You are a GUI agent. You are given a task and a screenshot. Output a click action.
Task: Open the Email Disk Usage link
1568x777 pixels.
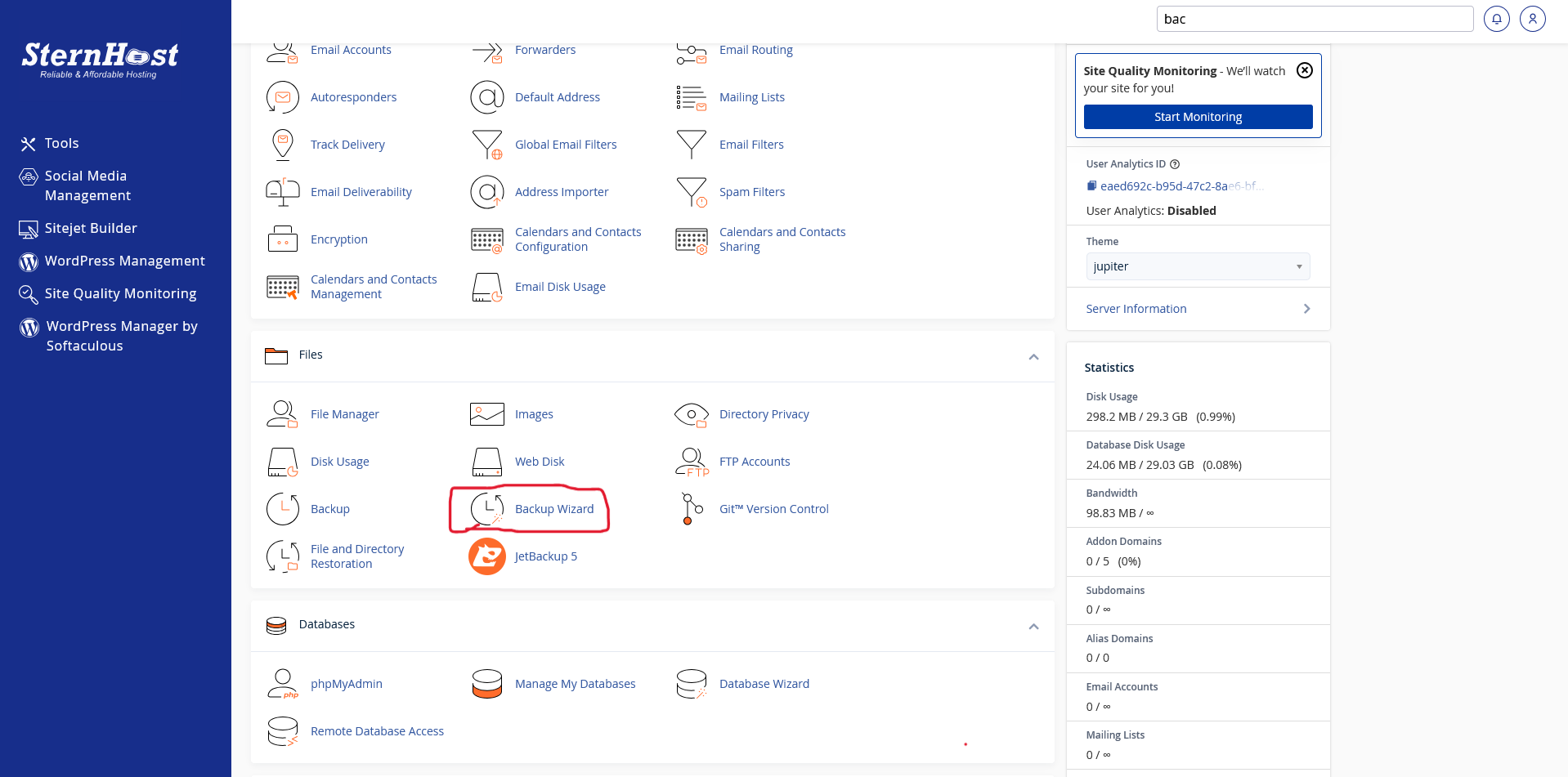(560, 287)
